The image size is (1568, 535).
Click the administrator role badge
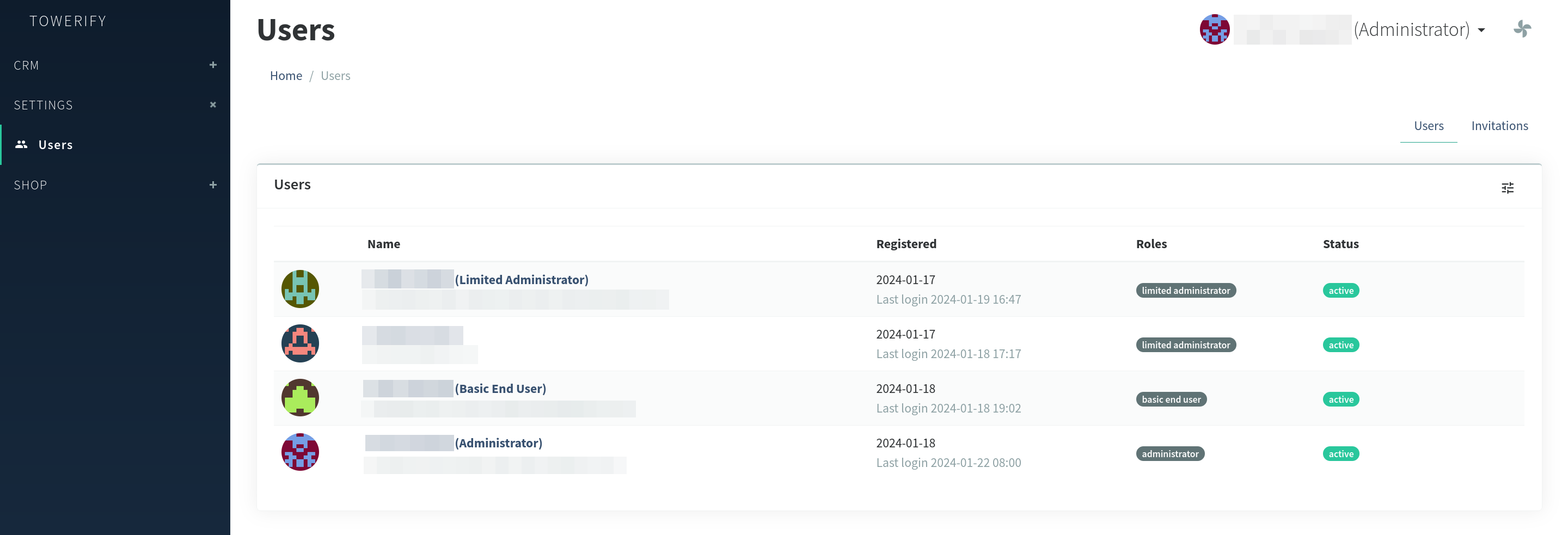coord(1169,454)
